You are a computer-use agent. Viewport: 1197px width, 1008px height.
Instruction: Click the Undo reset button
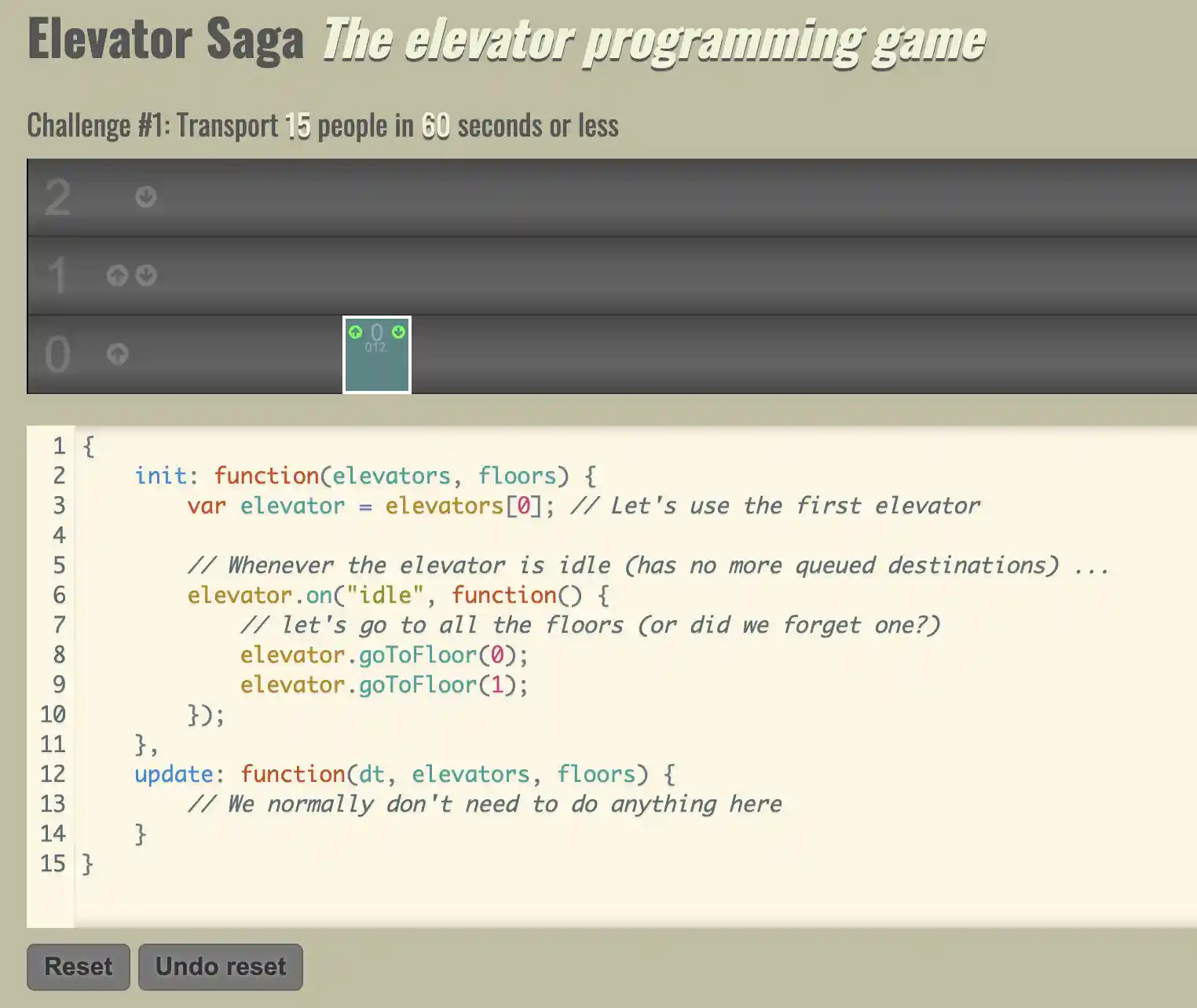(x=221, y=966)
